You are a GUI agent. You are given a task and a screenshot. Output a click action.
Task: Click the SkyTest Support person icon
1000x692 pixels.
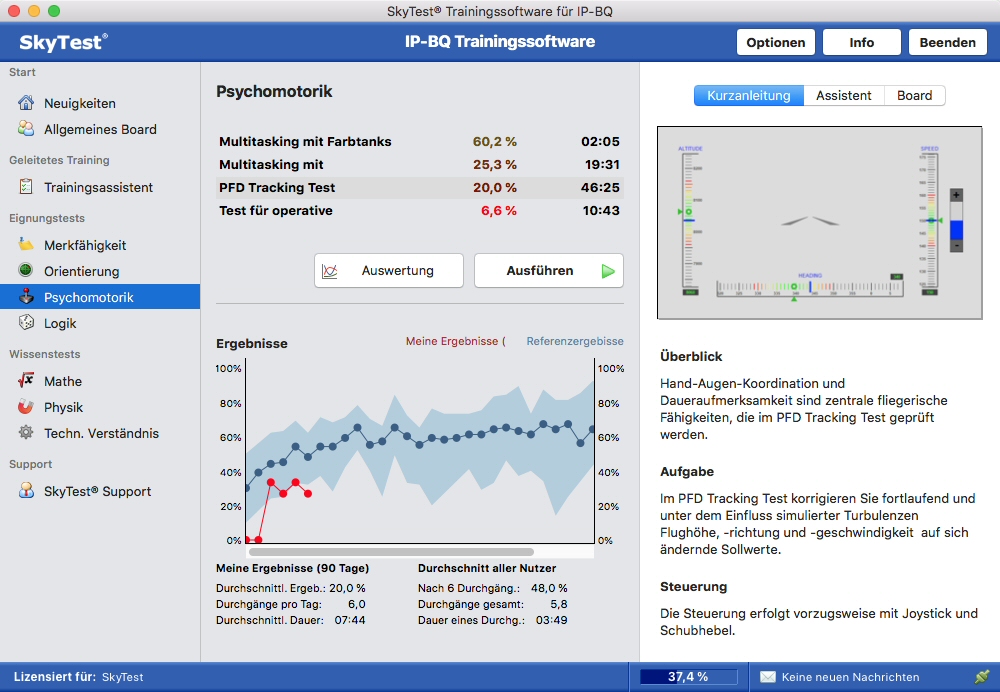point(26,491)
